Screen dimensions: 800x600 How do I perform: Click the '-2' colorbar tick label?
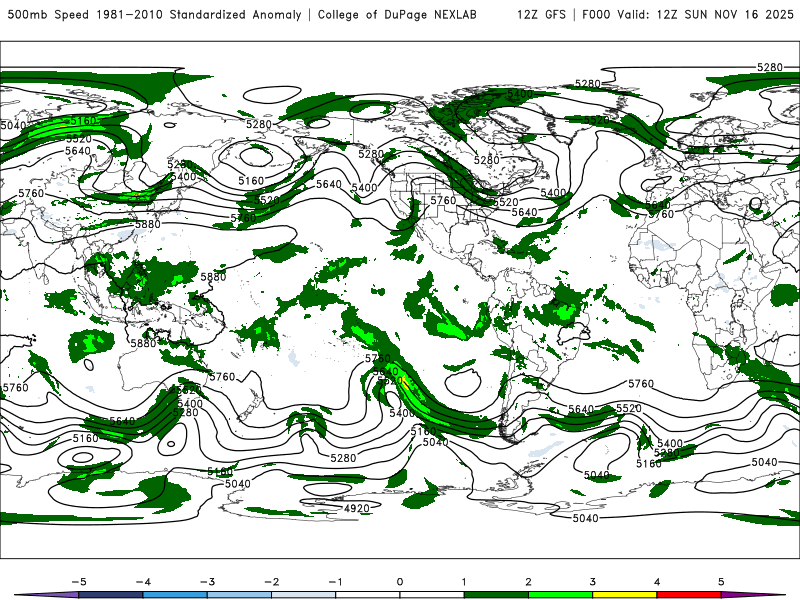(271, 582)
